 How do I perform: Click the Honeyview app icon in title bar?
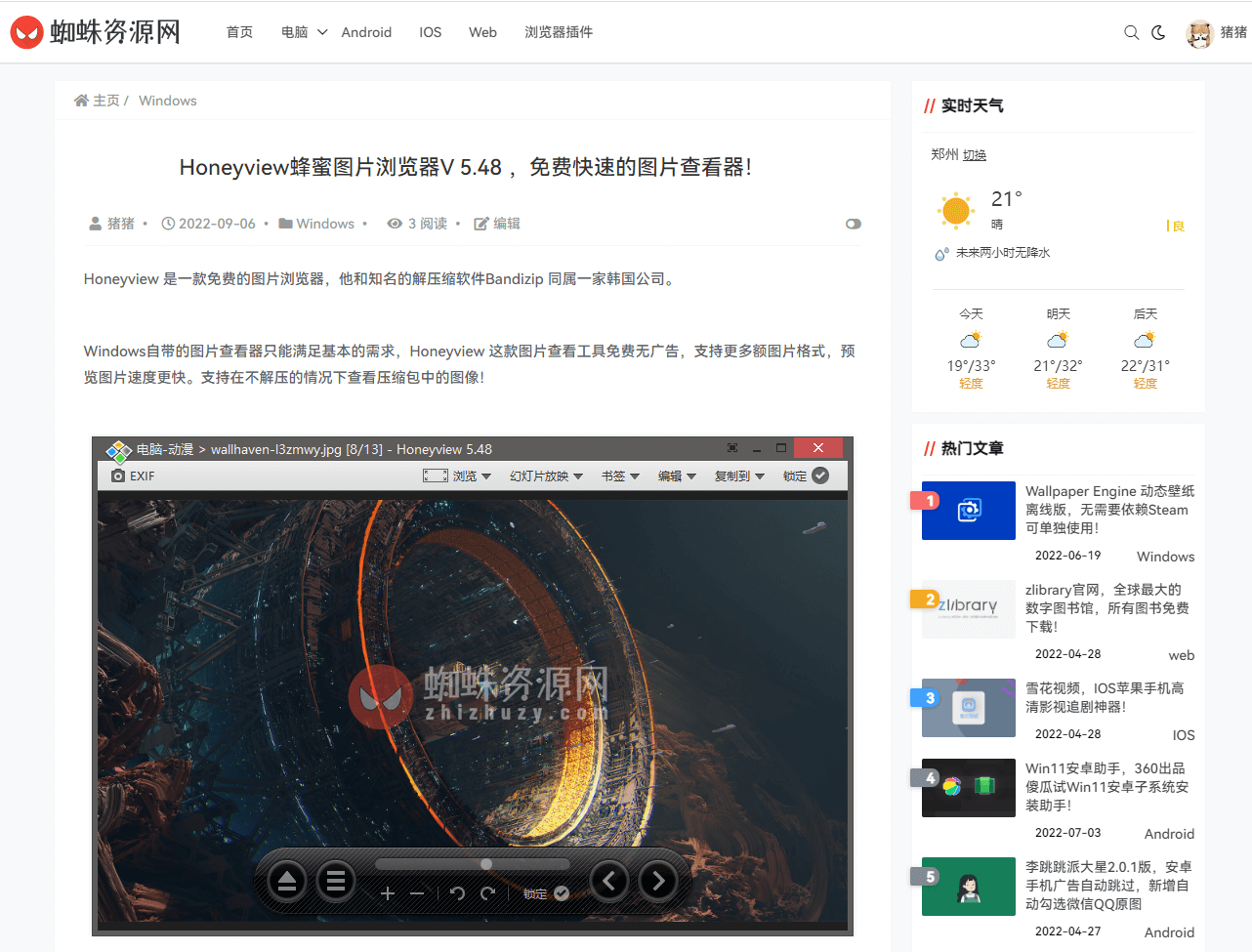(x=118, y=450)
